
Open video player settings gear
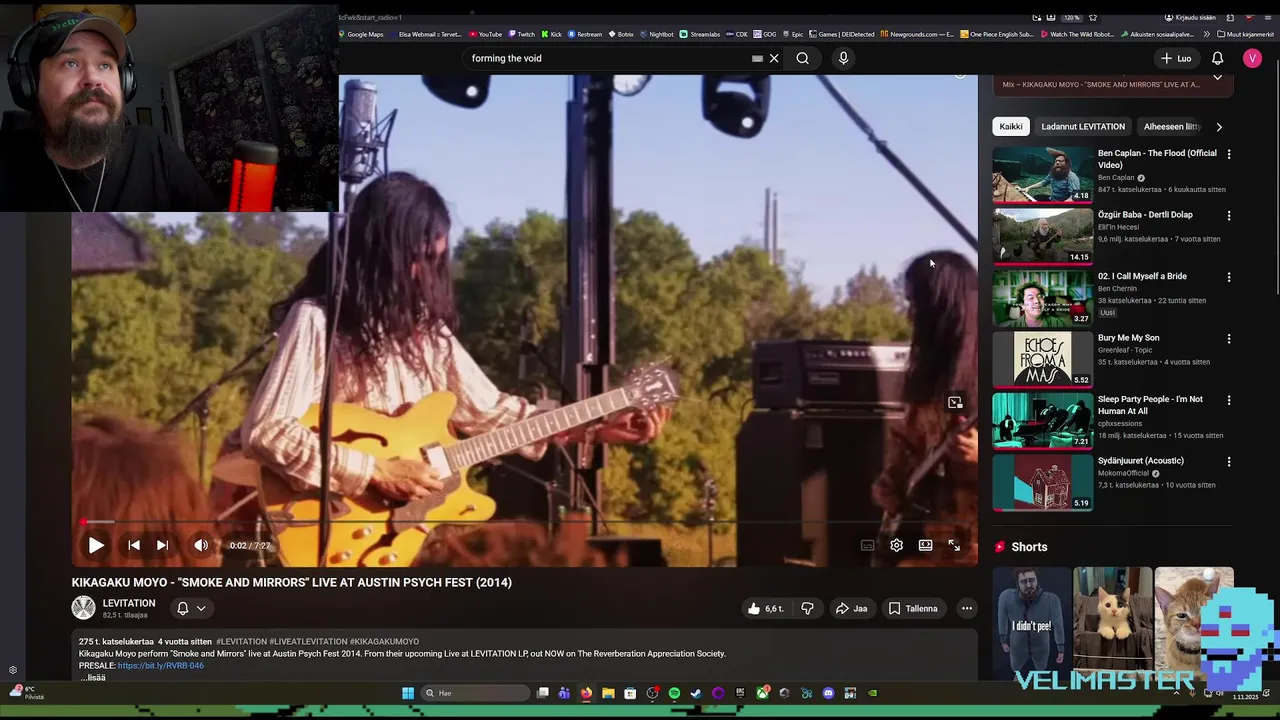pyautogui.click(x=897, y=545)
